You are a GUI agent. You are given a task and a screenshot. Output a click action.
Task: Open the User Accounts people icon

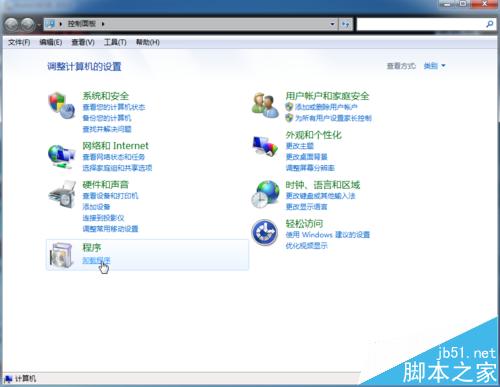tap(265, 105)
